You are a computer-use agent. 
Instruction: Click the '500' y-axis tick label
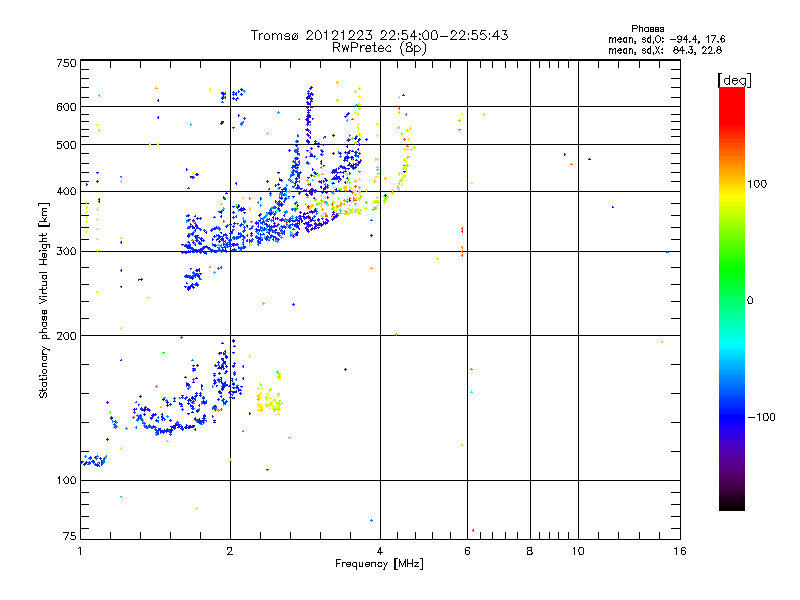(66, 145)
